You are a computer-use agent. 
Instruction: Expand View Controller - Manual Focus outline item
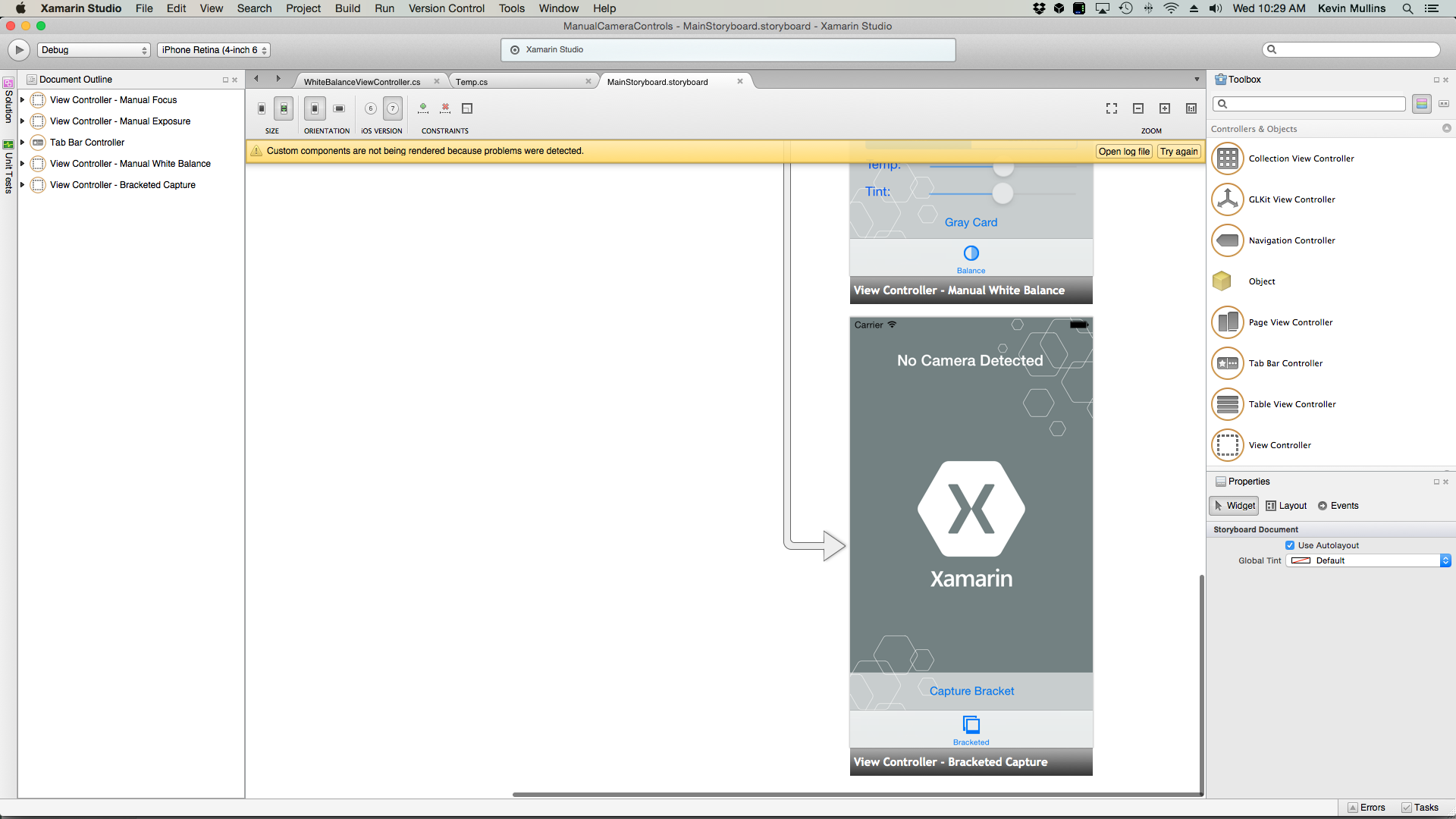(22, 99)
